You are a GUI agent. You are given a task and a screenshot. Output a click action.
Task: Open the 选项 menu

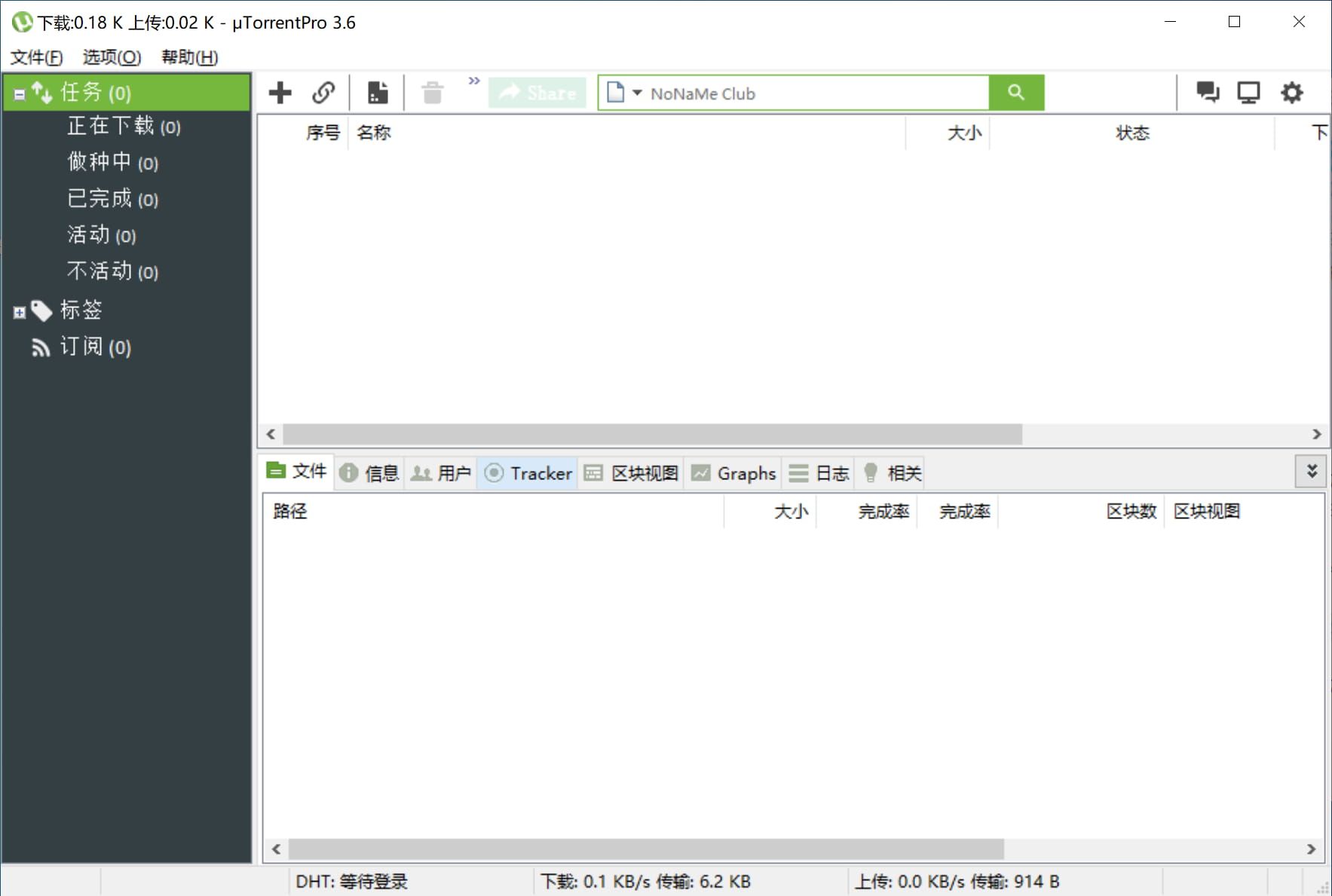[110, 57]
